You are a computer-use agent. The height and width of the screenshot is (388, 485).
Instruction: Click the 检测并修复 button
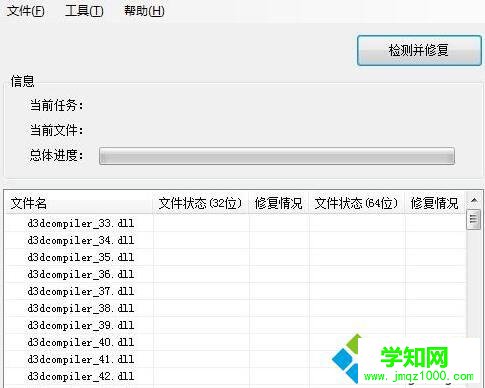tap(419, 50)
